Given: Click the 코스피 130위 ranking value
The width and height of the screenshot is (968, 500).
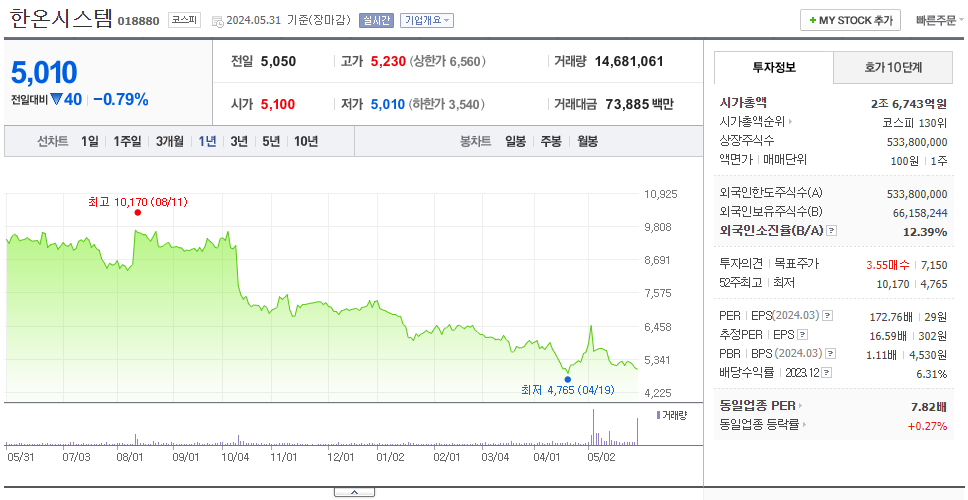Looking at the screenshot, I should [915, 123].
